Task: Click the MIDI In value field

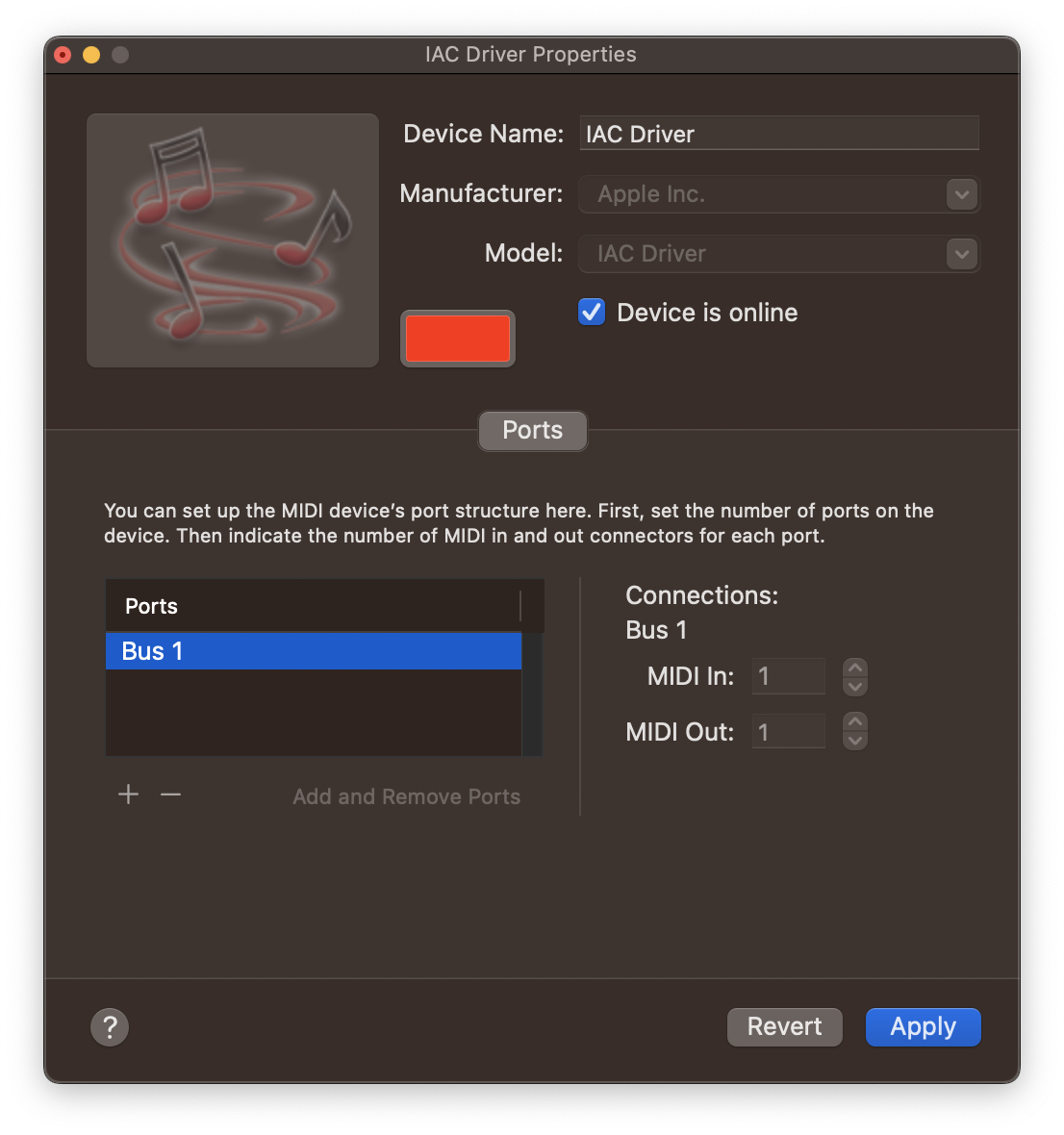Action: click(789, 676)
